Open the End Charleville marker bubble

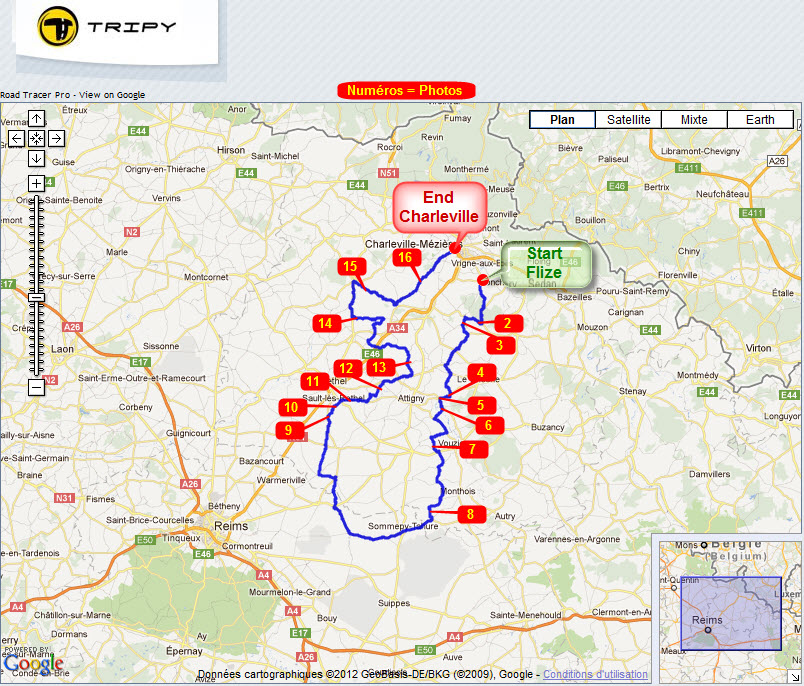pos(439,207)
